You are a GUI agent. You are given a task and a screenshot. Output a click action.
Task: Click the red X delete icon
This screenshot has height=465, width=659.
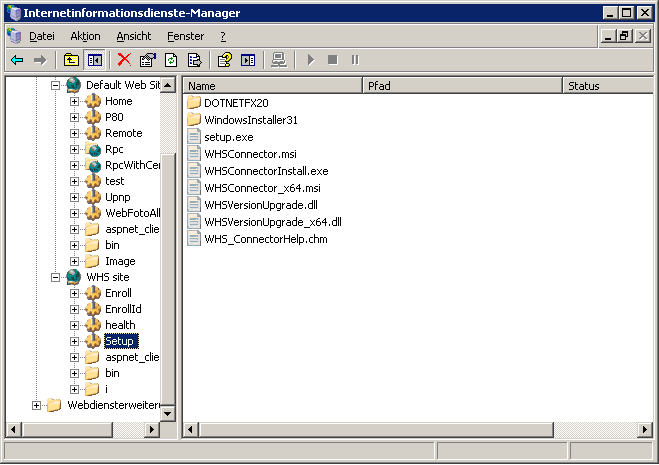click(124, 60)
